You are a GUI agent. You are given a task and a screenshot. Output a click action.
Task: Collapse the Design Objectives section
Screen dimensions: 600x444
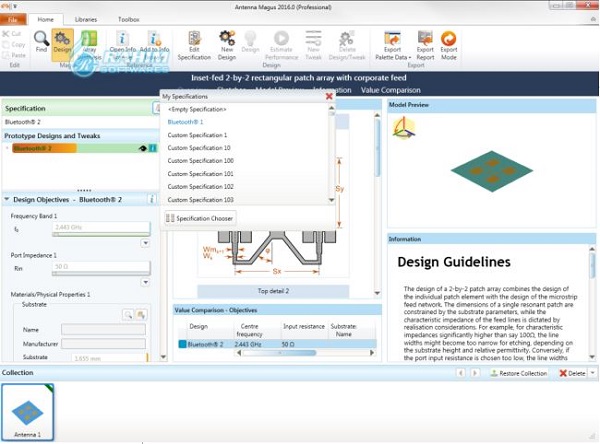coord(7,199)
